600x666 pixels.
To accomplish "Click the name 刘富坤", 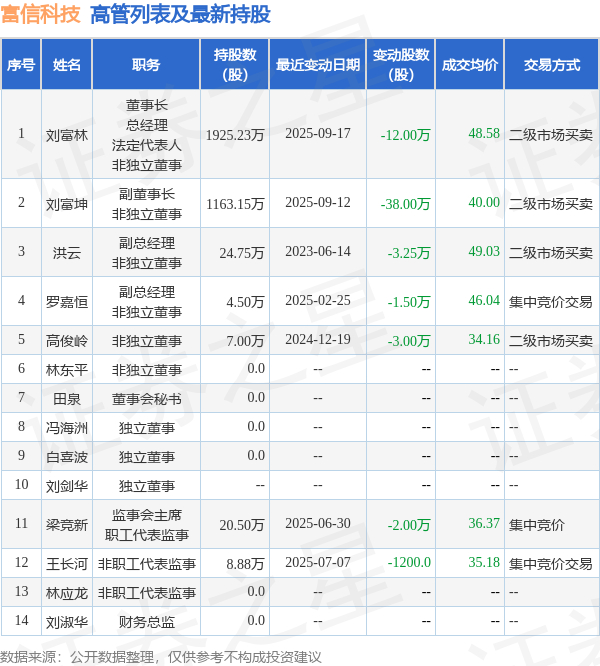I will (x=67, y=204).
